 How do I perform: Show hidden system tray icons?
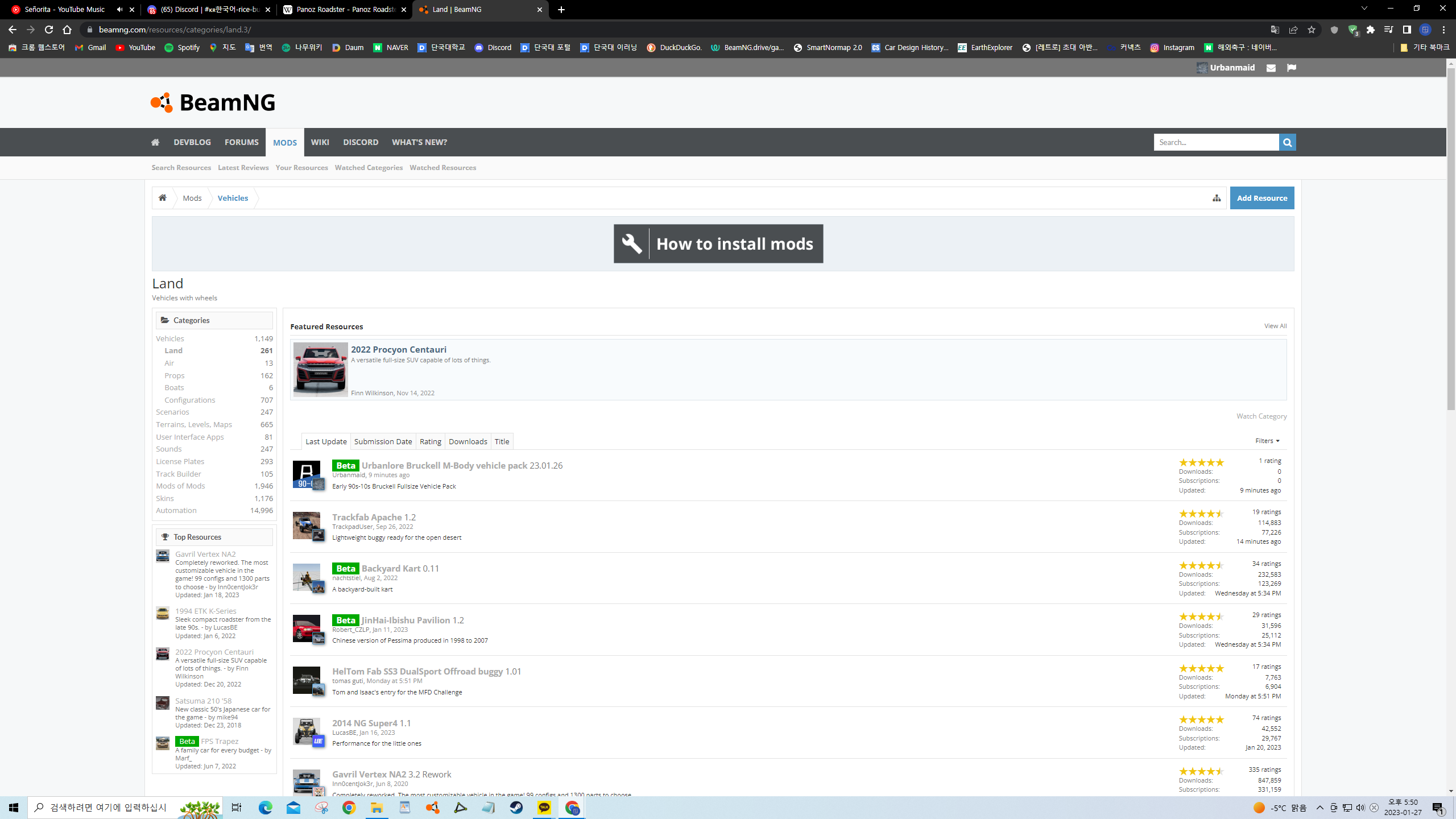tap(1320, 808)
